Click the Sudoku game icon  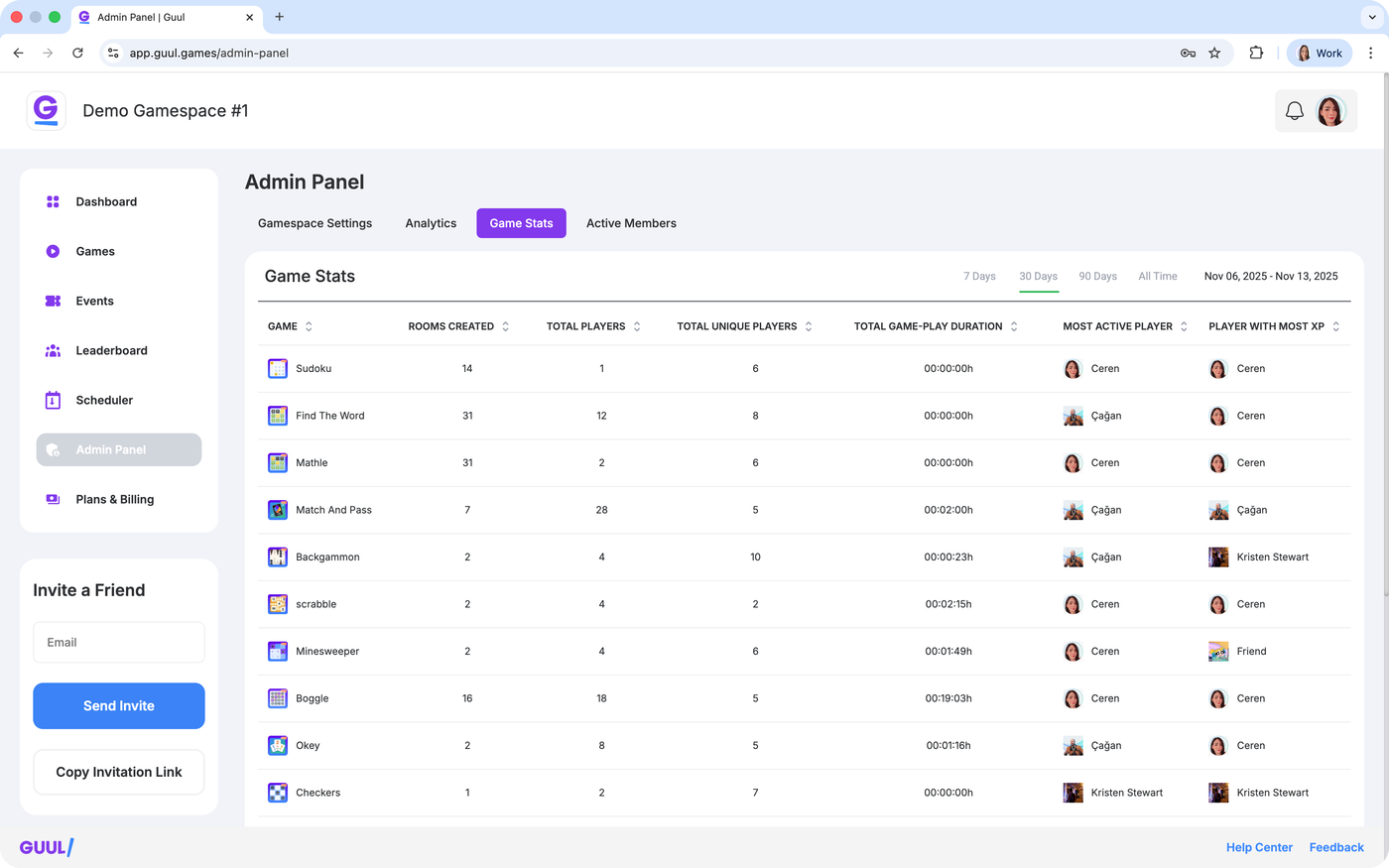coord(278,368)
